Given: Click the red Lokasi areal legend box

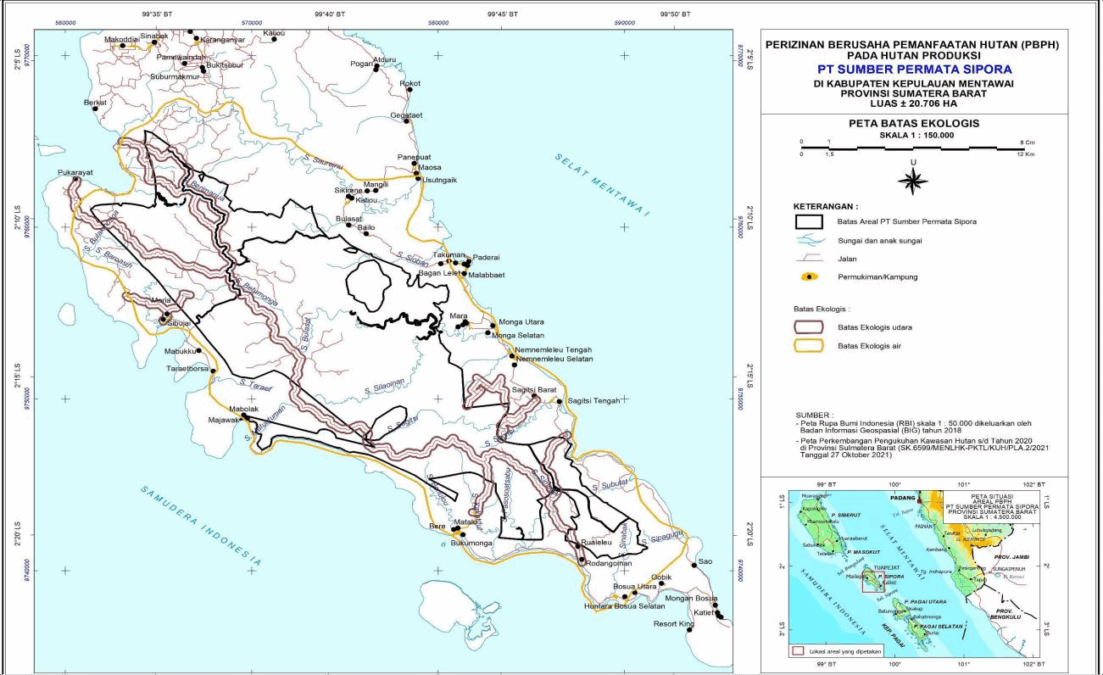Looking at the screenshot, I should point(796,650).
